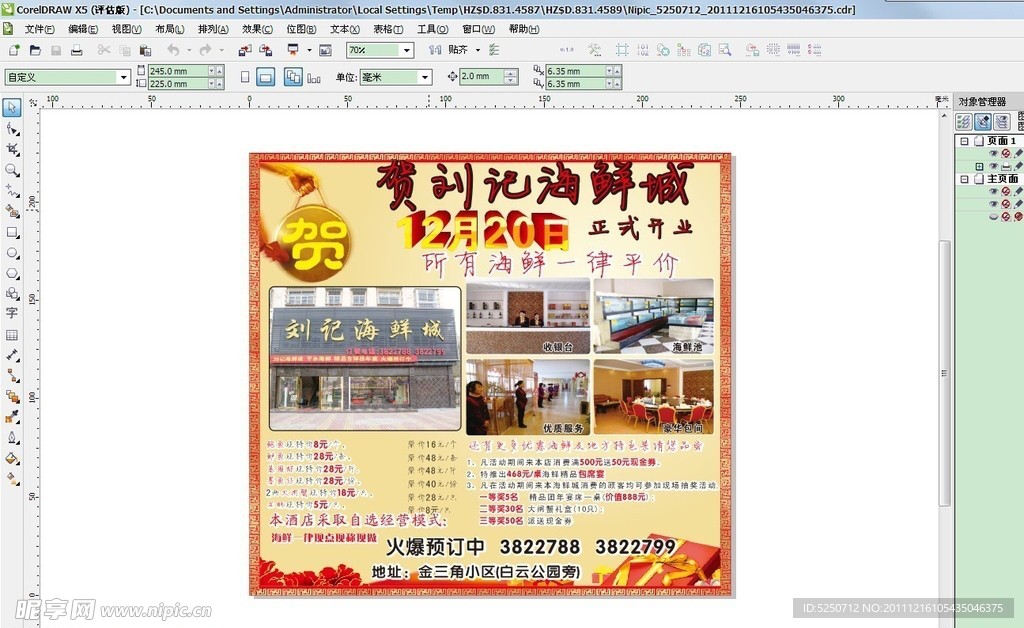Screen dimensions: 1024x628
Task: Choose the Rectangle tool
Action: click(x=12, y=232)
